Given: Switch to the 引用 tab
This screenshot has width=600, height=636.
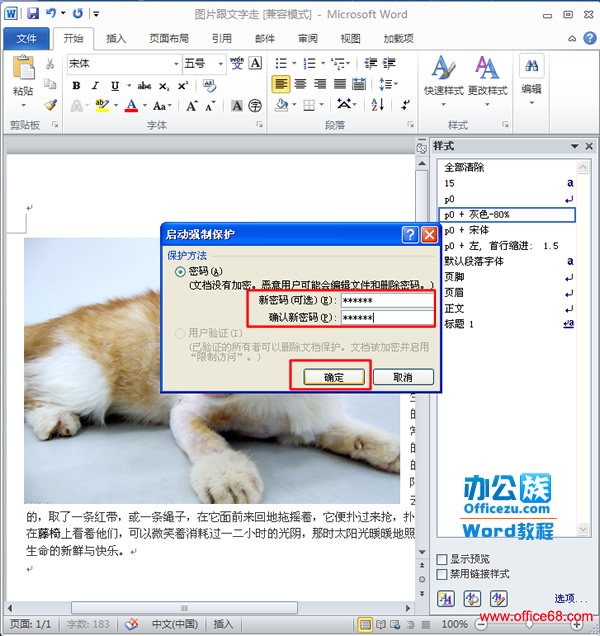Looking at the screenshot, I should 222,39.
